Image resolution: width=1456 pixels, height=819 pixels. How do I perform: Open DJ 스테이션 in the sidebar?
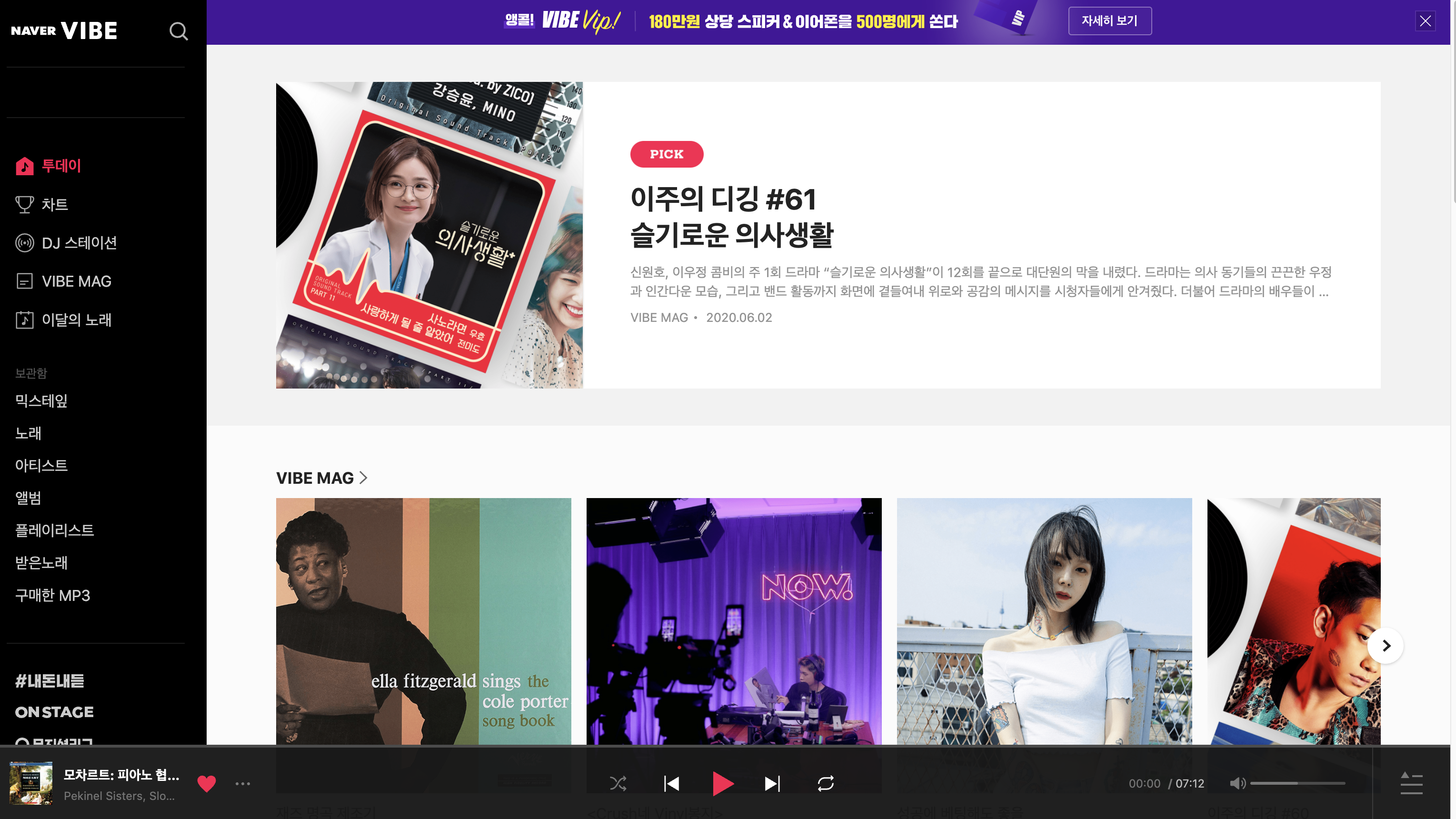click(79, 243)
